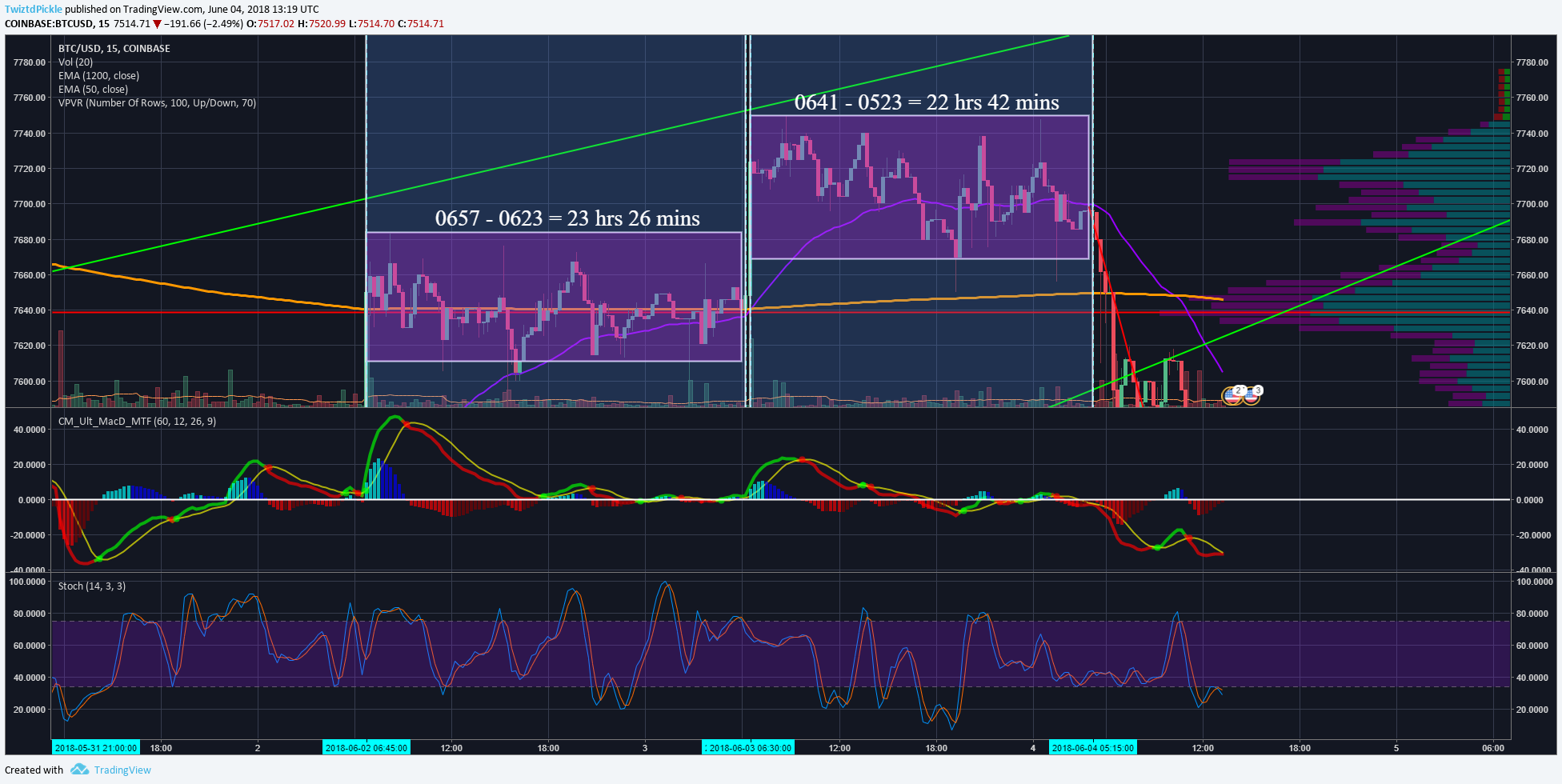
Task: Click the 7600.00 label on left price axis
Action: coord(30,382)
